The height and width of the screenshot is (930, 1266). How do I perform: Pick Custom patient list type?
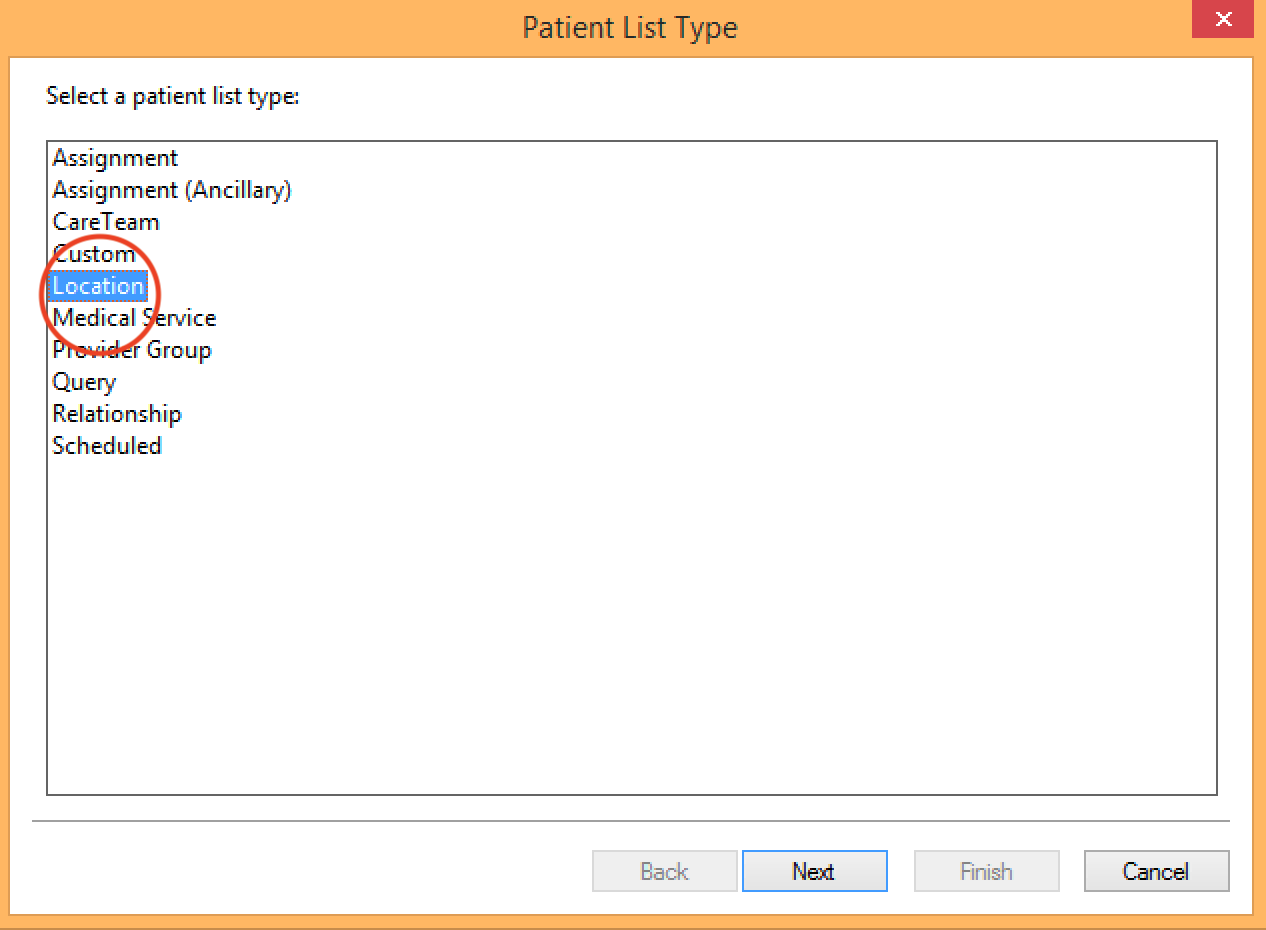(x=94, y=254)
